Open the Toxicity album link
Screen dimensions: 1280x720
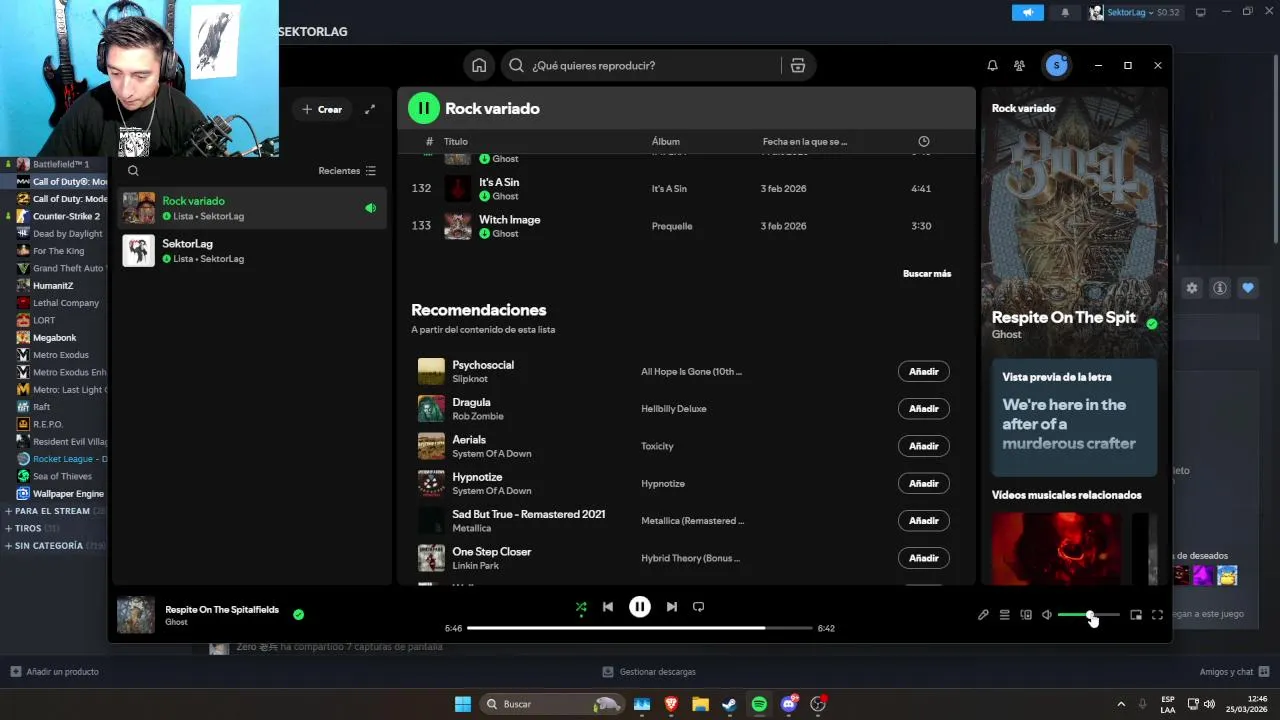(x=657, y=446)
